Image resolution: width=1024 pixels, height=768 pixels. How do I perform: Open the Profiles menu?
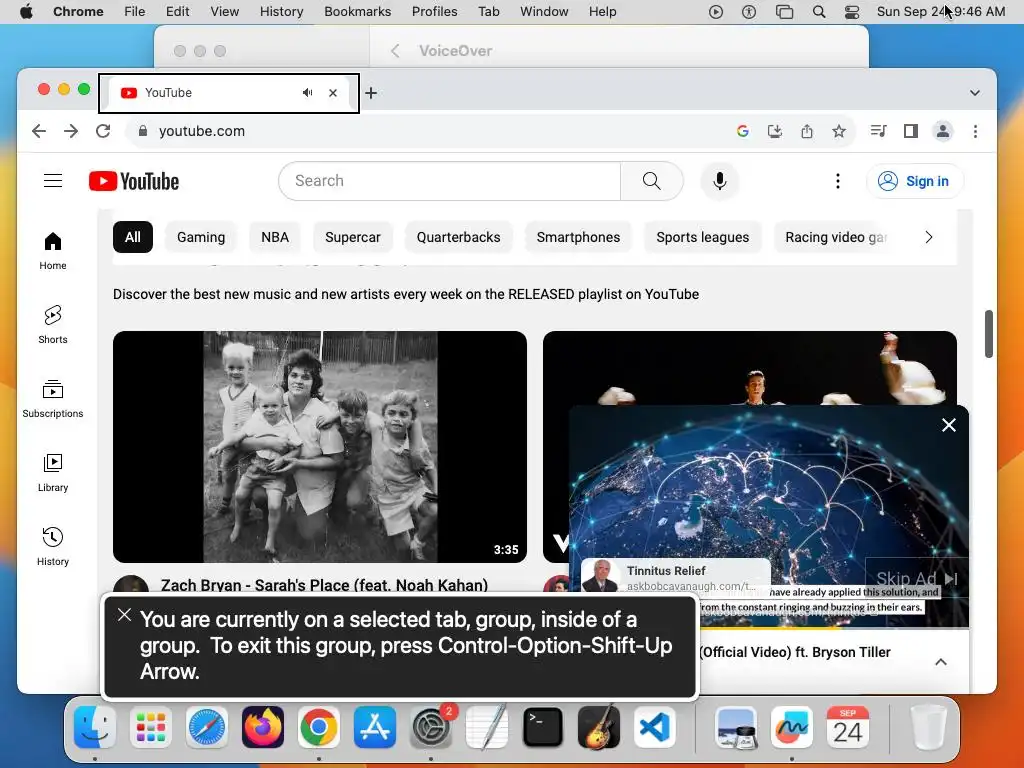click(434, 12)
